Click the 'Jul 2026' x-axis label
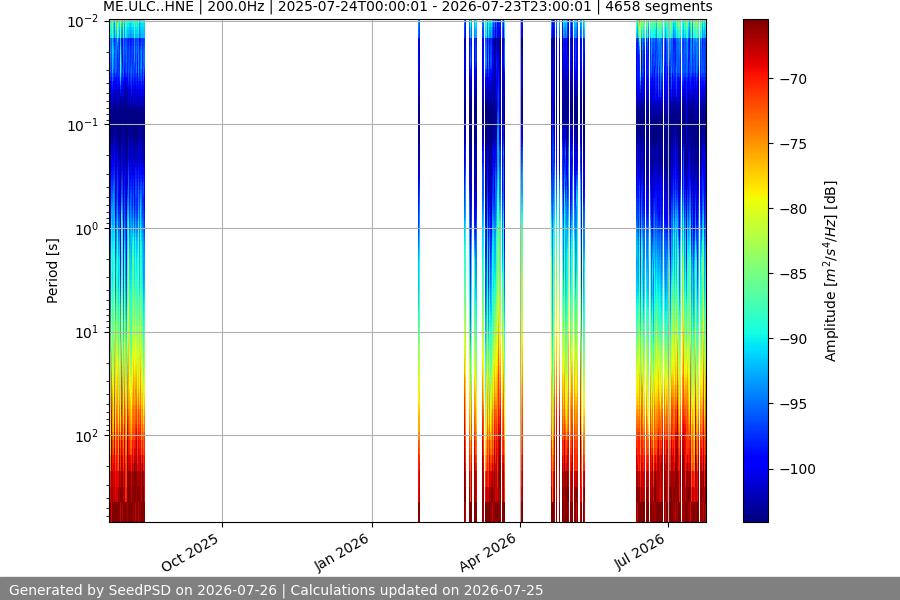This screenshot has width=900, height=600. (640, 552)
